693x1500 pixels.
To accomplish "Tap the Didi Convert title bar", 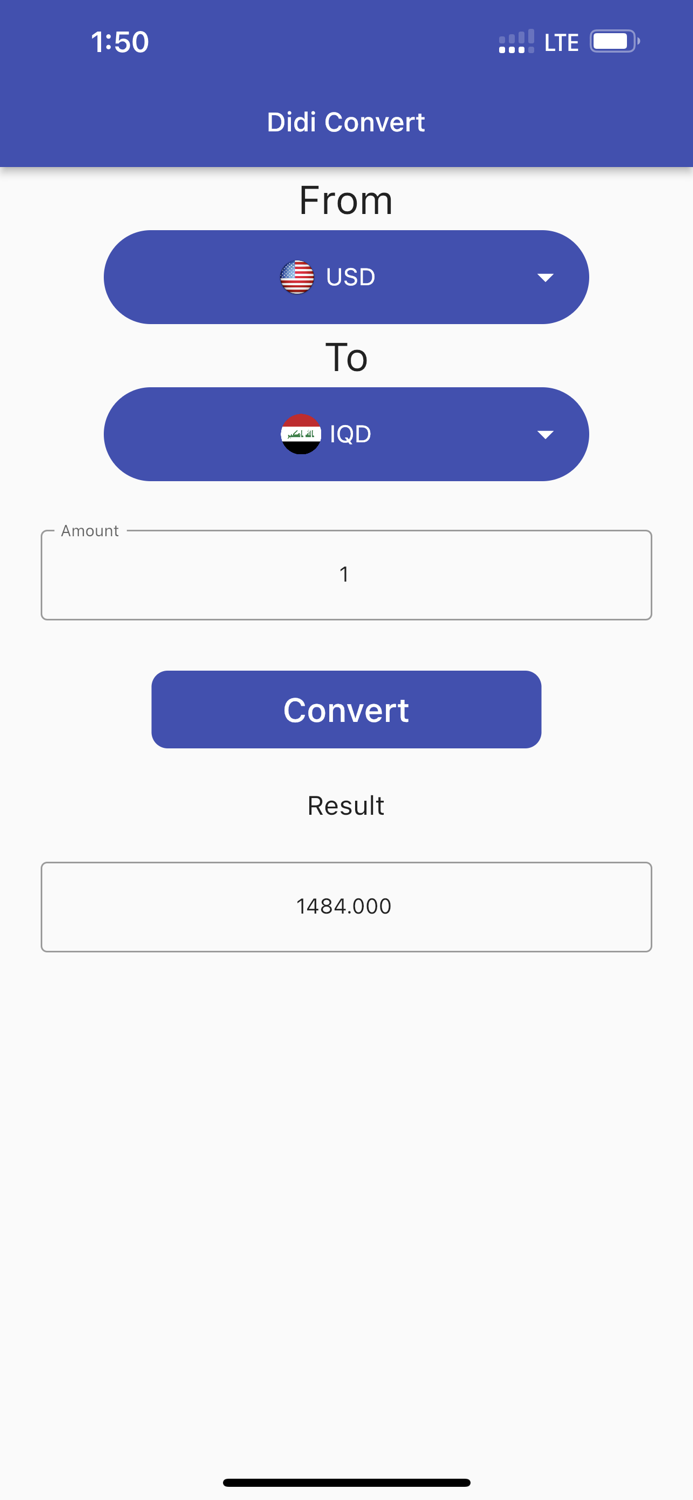I will point(346,122).
